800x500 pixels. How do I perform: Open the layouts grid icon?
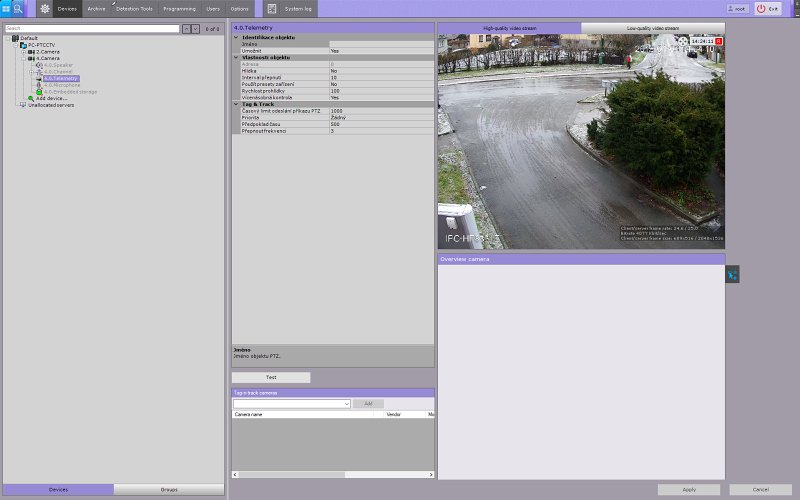(6, 8)
